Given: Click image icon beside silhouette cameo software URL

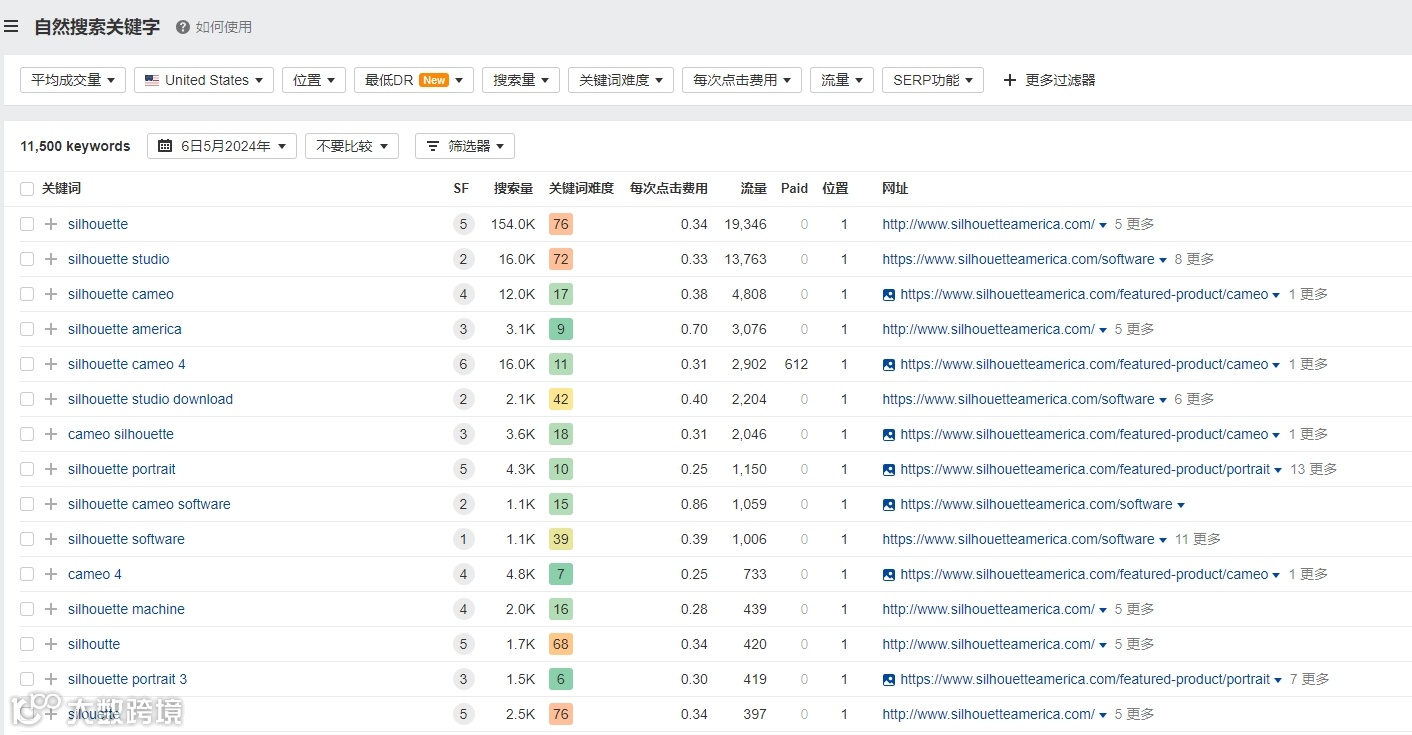Looking at the screenshot, I should 889,504.
